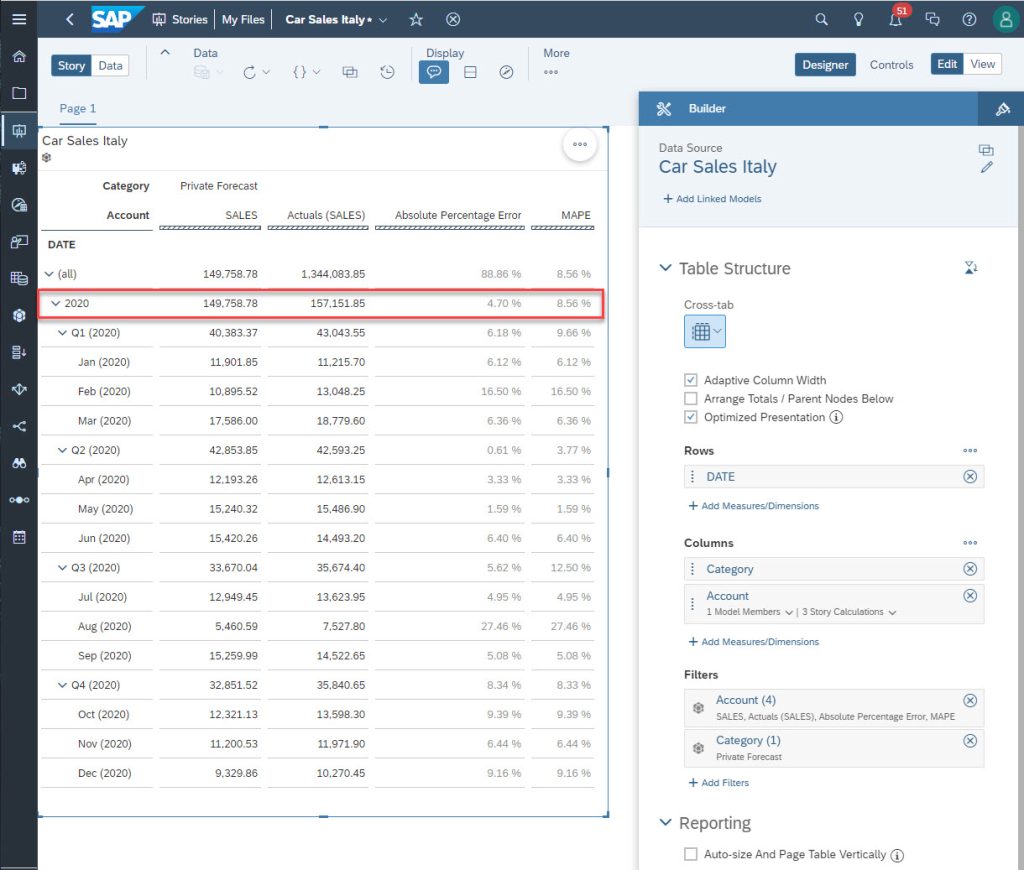Close the story with circled X
Image resolution: width=1024 pixels, height=870 pixels.
pyautogui.click(x=453, y=20)
